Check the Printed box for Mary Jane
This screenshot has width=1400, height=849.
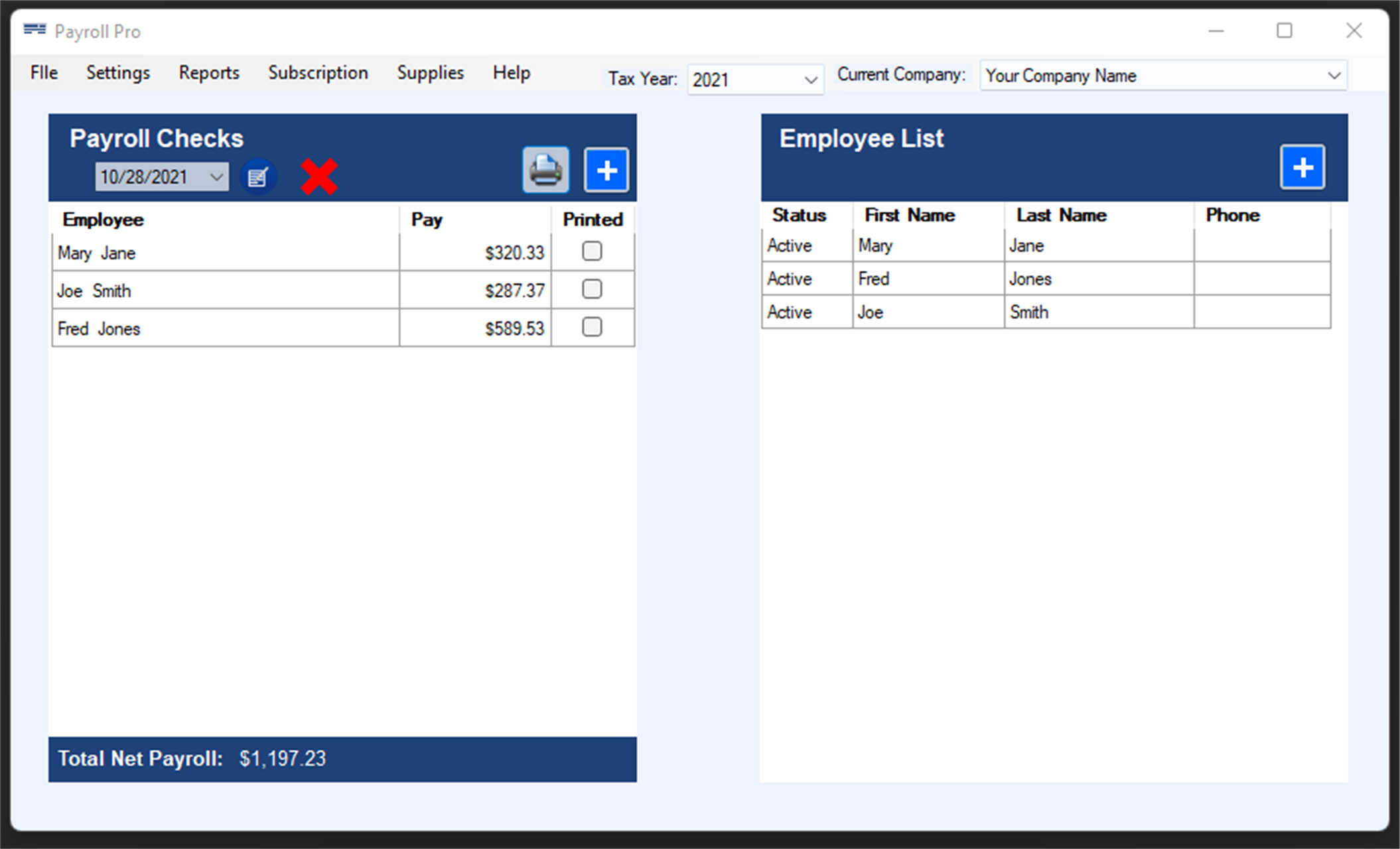(592, 251)
